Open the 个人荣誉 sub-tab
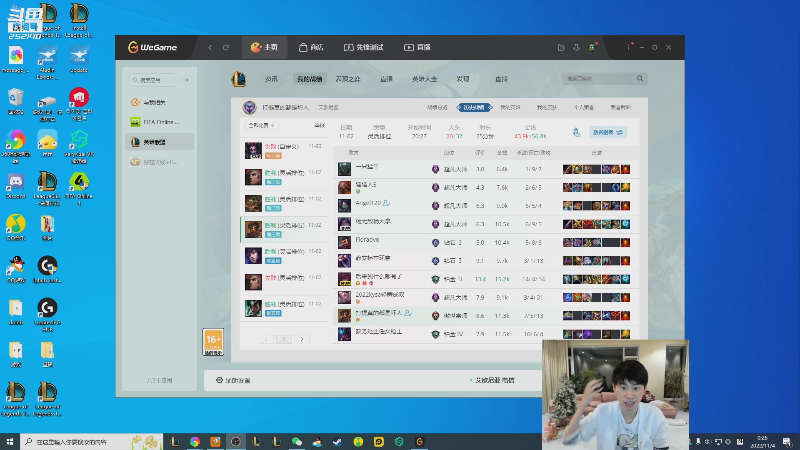This screenshot has height=450, width=800. 583,108
